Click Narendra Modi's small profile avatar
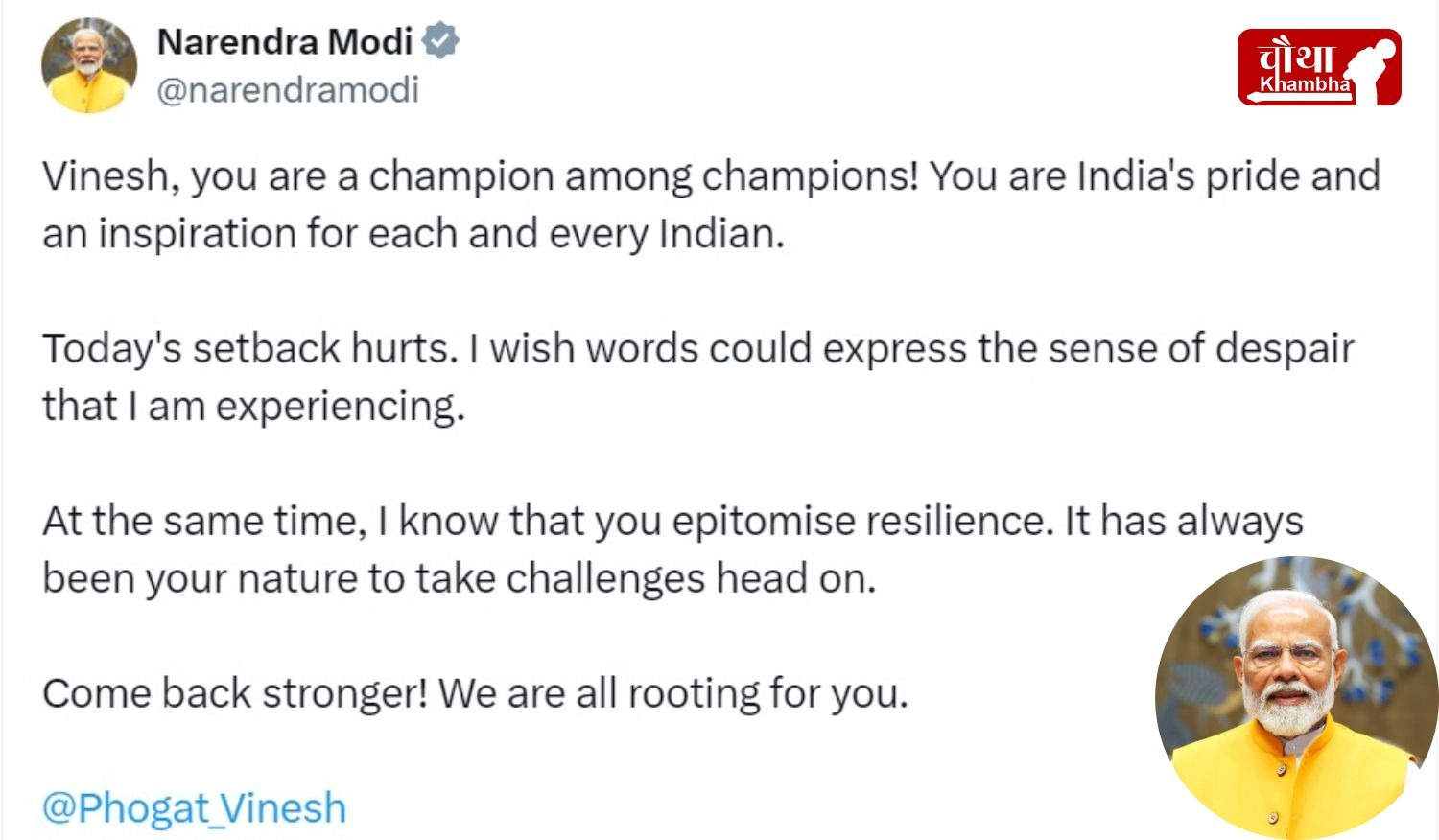Image resolution: width=1439 pixels, height=840 pixels. 89,65
